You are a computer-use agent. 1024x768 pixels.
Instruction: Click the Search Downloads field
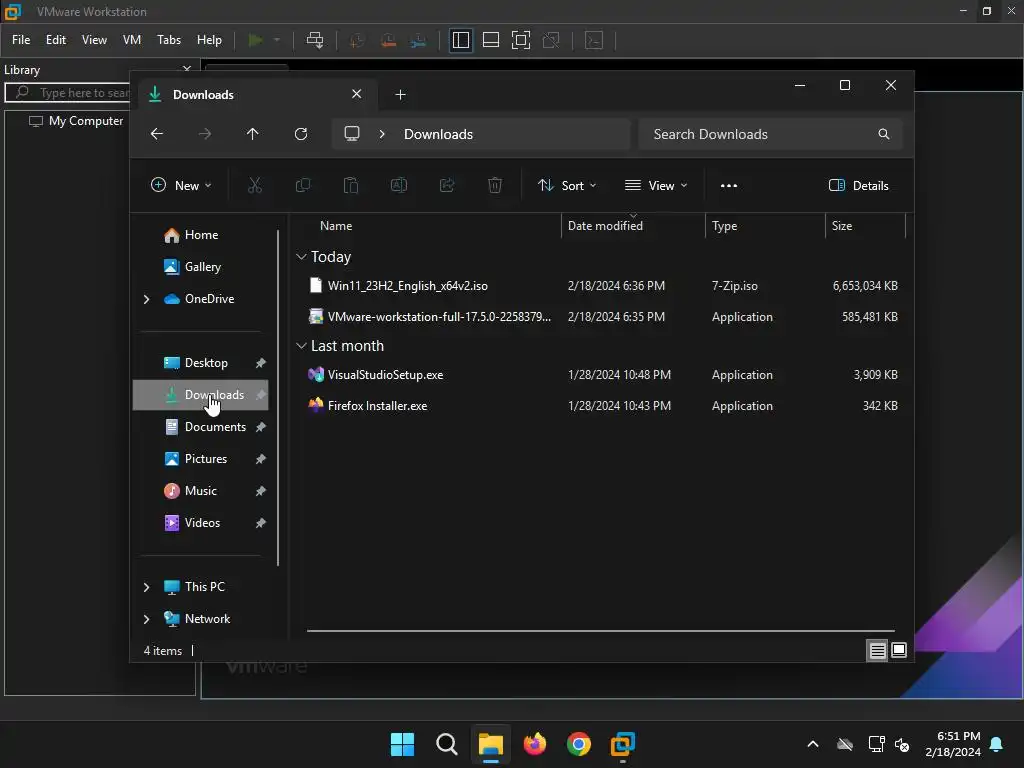tap(770, 134)
